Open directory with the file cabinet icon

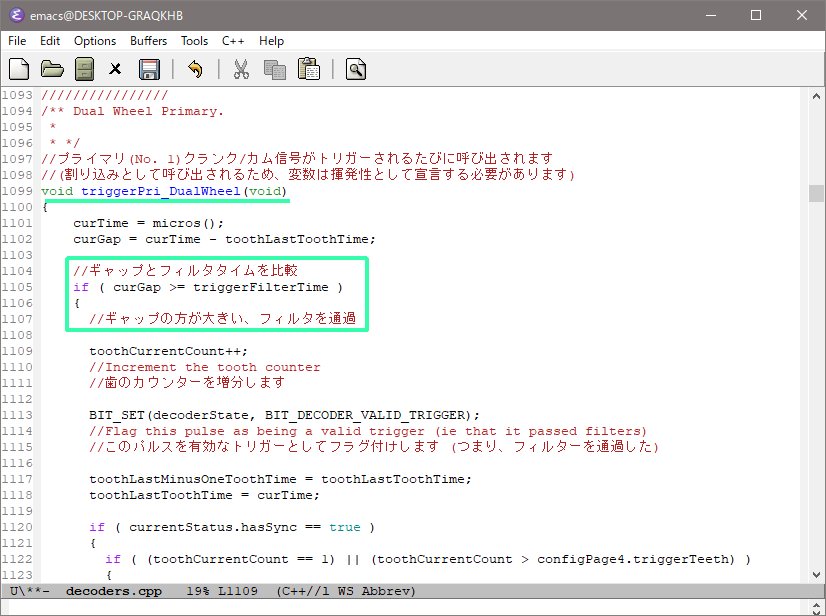[84, 69]
